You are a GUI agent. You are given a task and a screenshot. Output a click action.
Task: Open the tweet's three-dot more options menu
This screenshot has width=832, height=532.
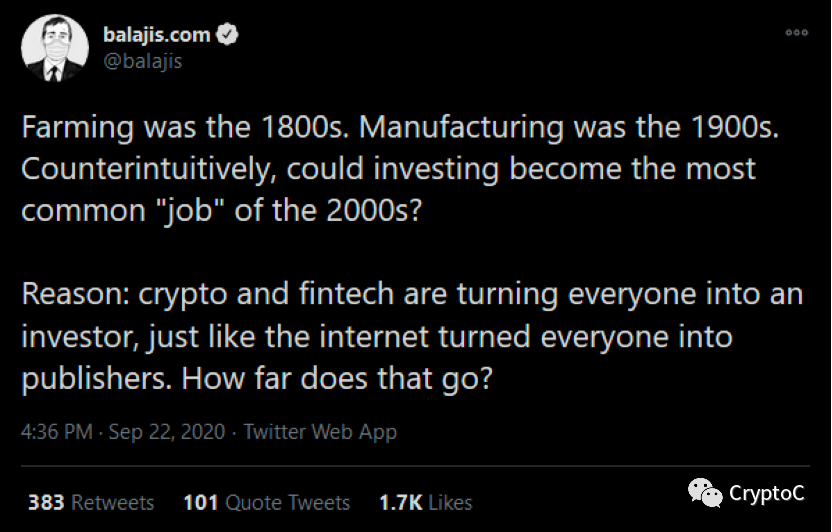796,32
